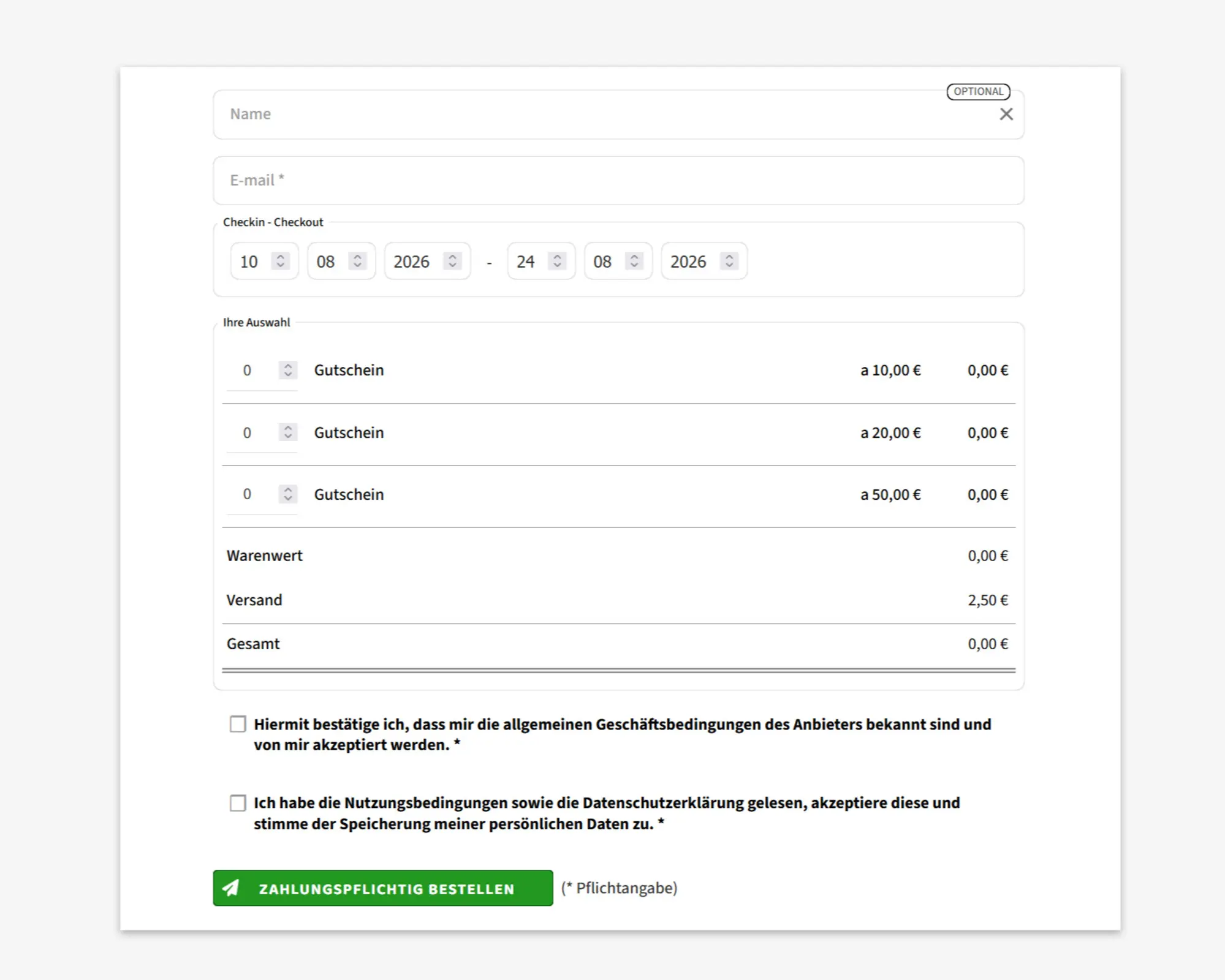
Task: Click the Name input field
Action: 618,115
